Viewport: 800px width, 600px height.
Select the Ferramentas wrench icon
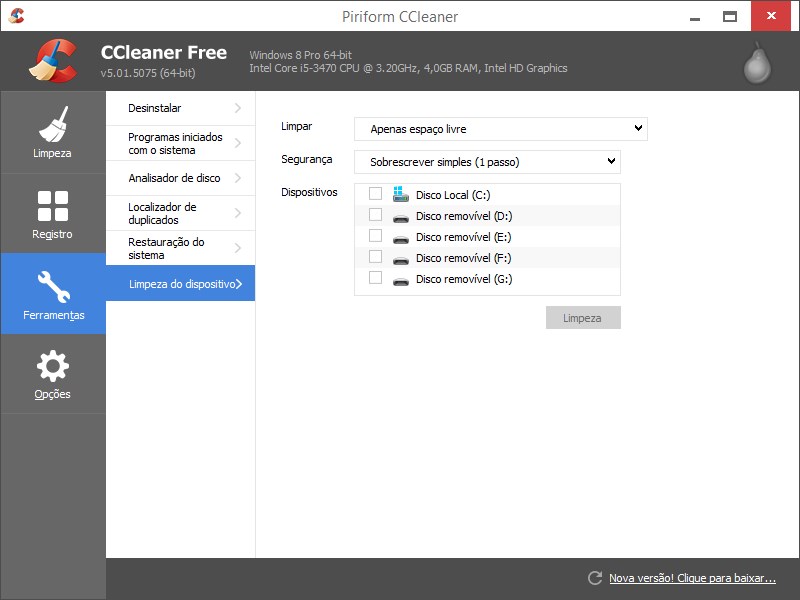tap(54, 287)
